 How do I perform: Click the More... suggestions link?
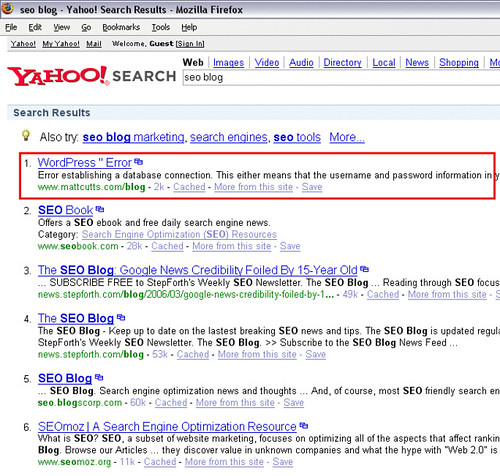[x=347, y=137]
